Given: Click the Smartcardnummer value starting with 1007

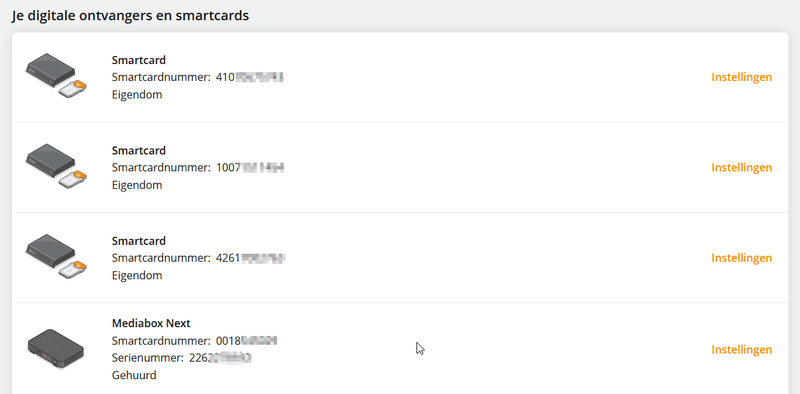Looking at the screenshot, I should coord(249,167).
